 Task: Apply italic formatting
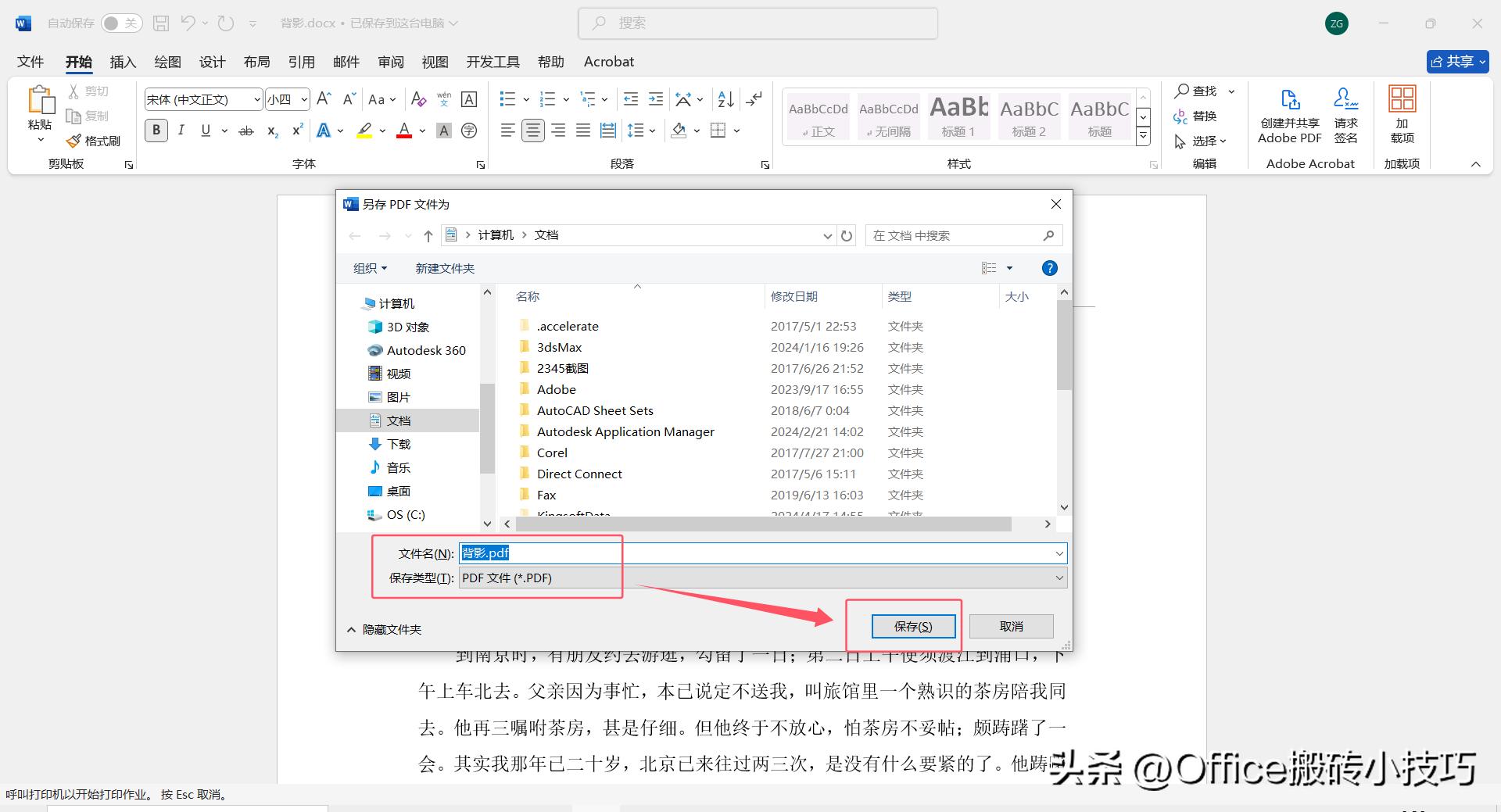181,131
